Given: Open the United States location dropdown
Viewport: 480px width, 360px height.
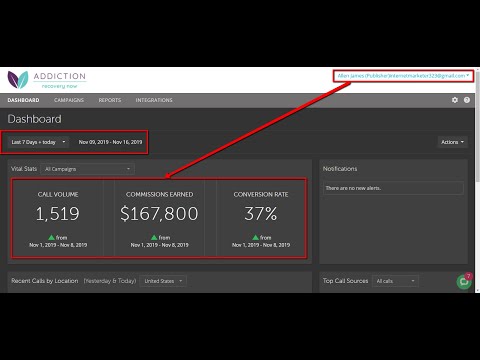Looking at the screenshot, I should [163, 281].
